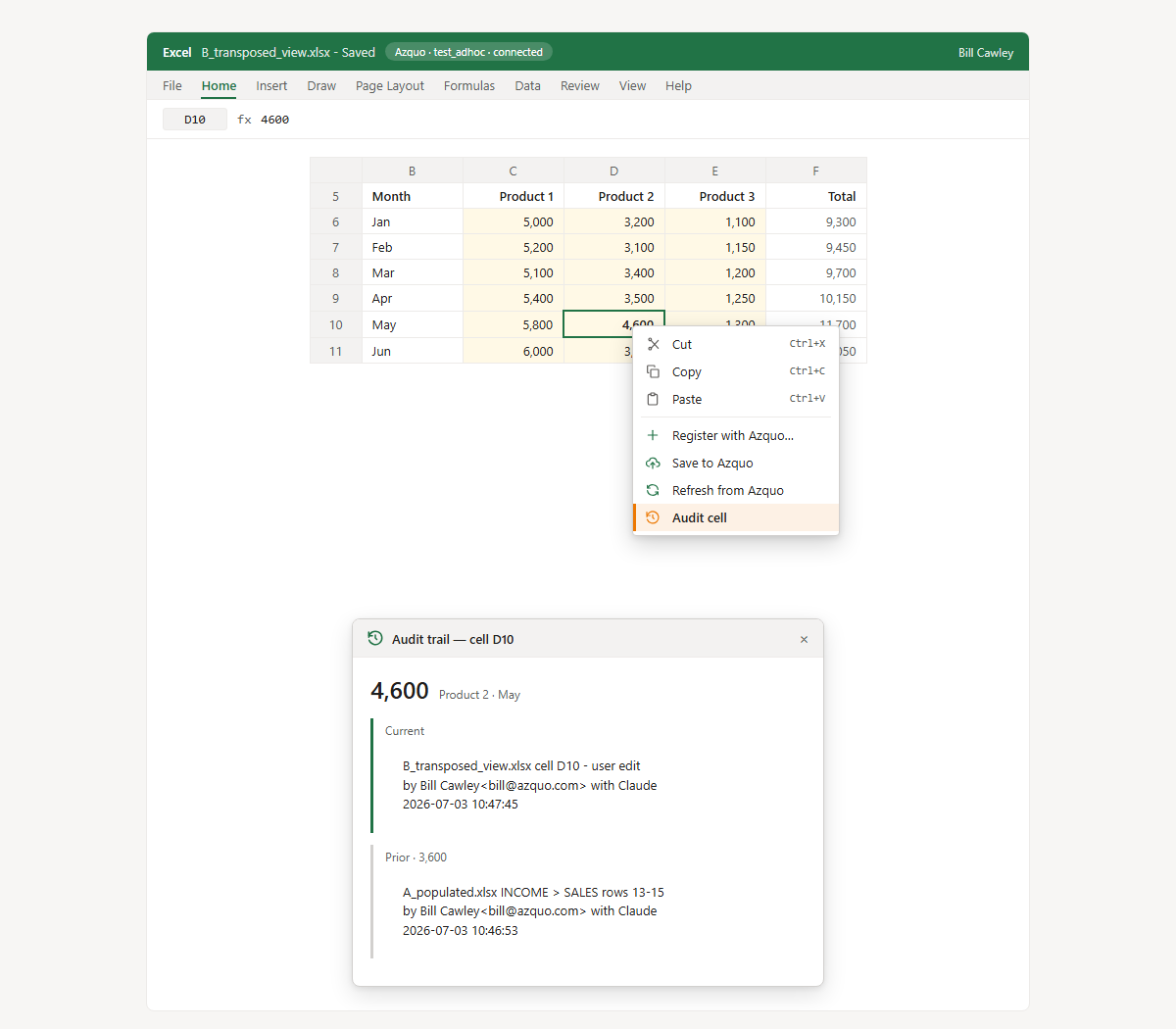Click the Bill Cawley account name

tap(986, 53)
